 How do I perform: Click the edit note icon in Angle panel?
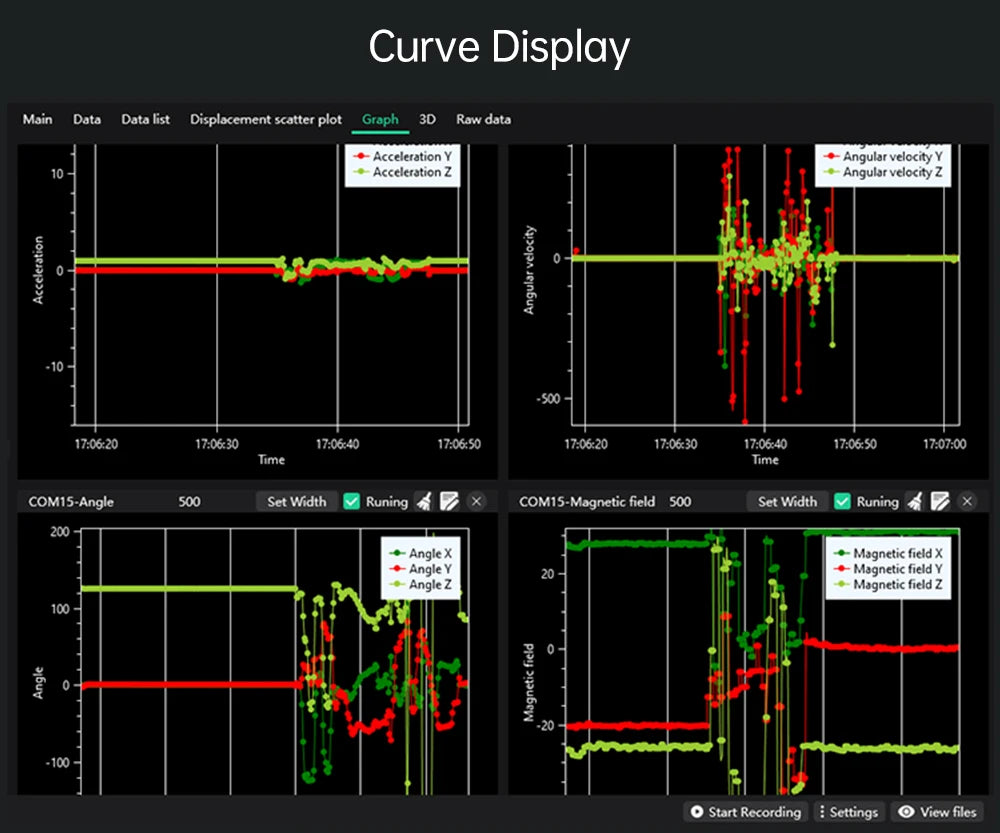coord(450,501)
